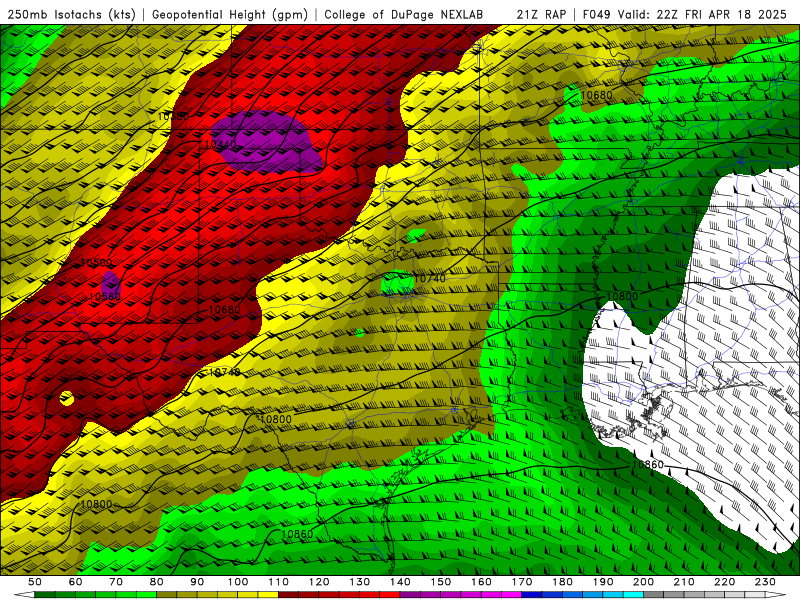The height and width of the screenshot is (600, 800).
Task: Select the 80 value on the color scale
Action: (157, 582)
